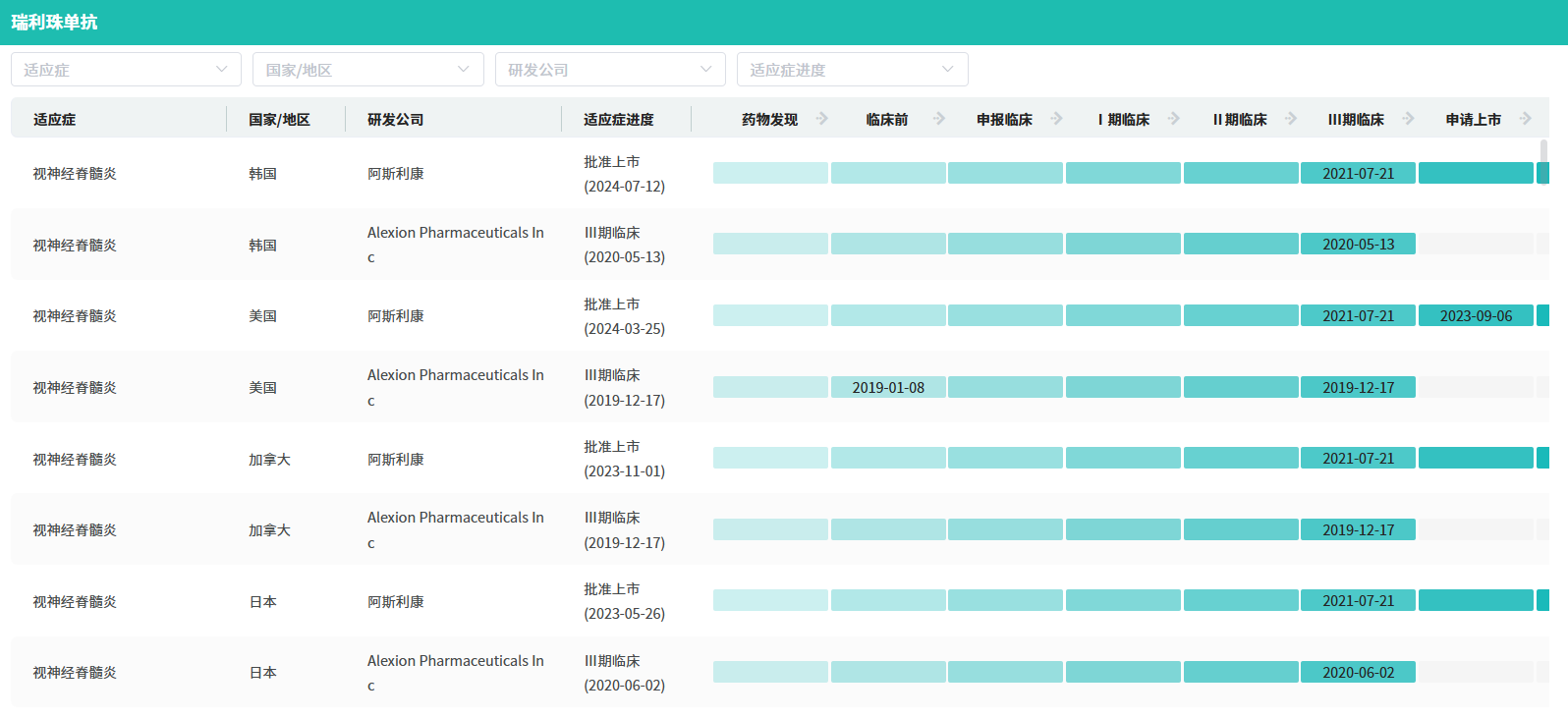Click the arrow icon after II期临床 header
This screenshot has width=1568, height=718.
[1291, 119]
